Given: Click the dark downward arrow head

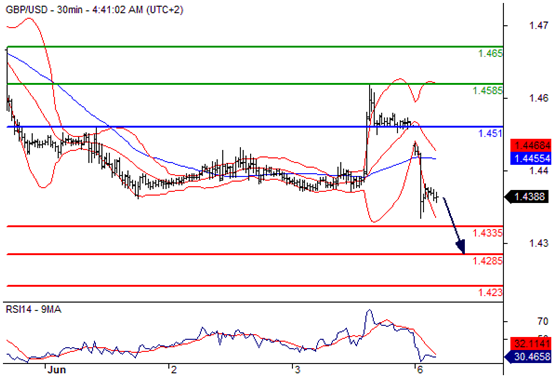Looking at the screenshot, I should pos(460,247).
